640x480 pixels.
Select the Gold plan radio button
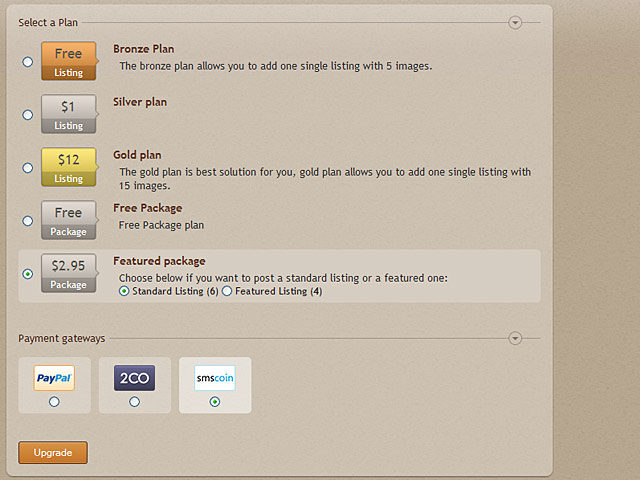tap(28, 168)
